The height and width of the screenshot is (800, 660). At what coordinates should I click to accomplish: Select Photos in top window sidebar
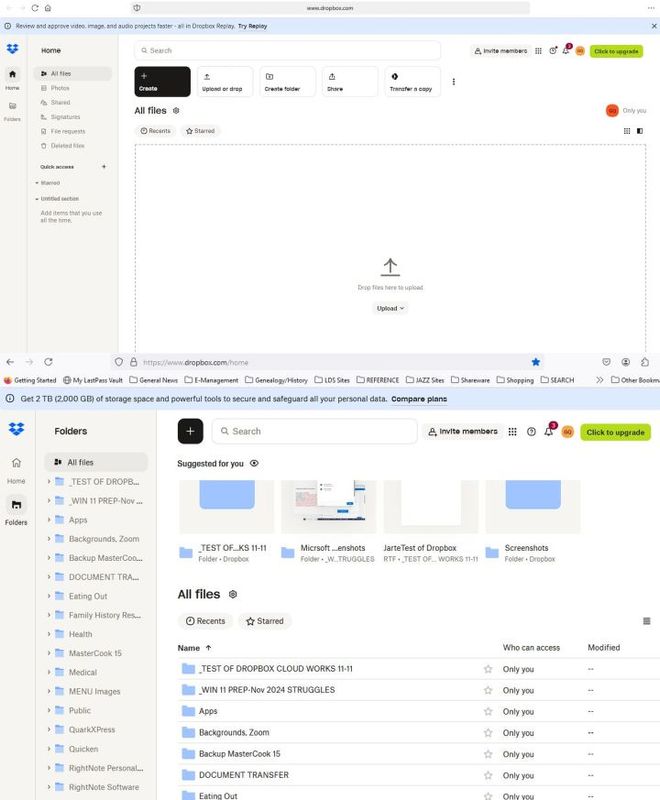click(x=60, y=88)
